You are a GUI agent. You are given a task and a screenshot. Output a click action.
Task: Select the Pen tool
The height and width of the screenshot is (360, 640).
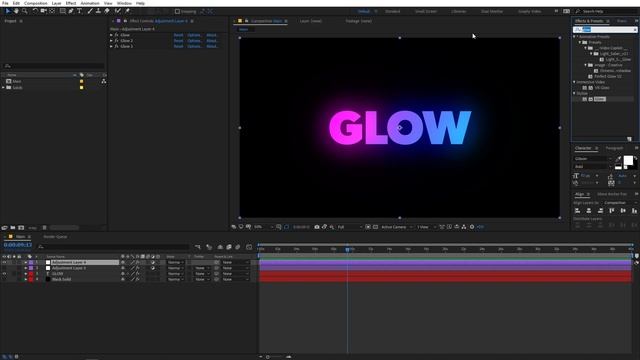point(71,11)
